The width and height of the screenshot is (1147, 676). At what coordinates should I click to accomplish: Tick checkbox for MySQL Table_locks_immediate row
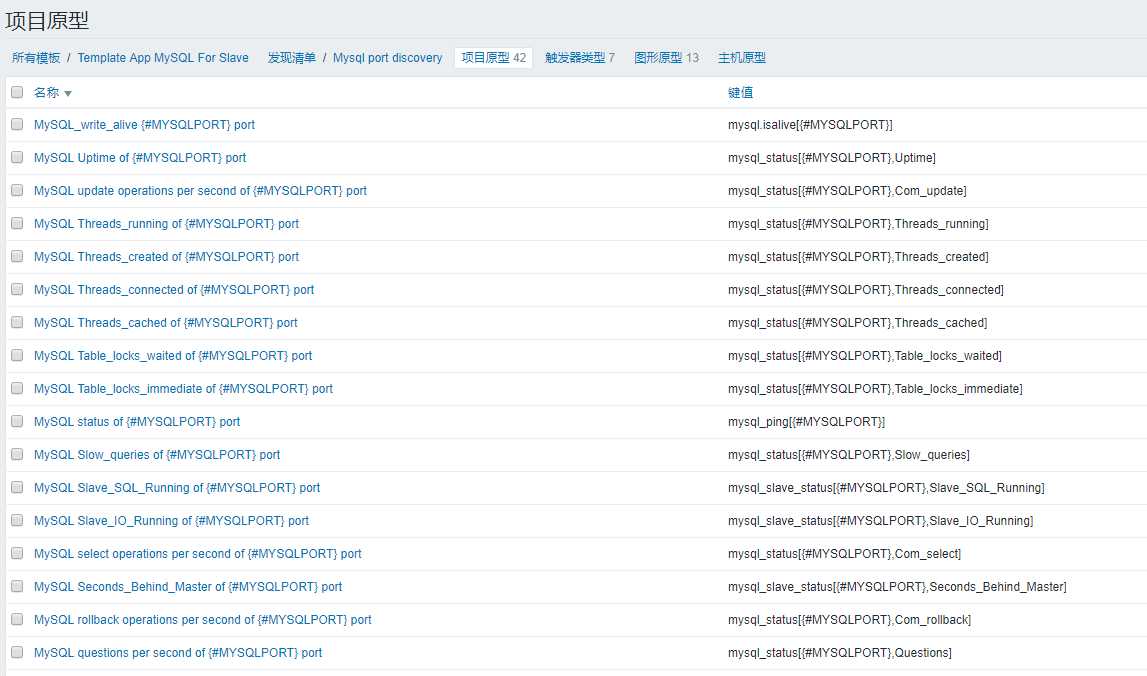click(x=17, y=388)
